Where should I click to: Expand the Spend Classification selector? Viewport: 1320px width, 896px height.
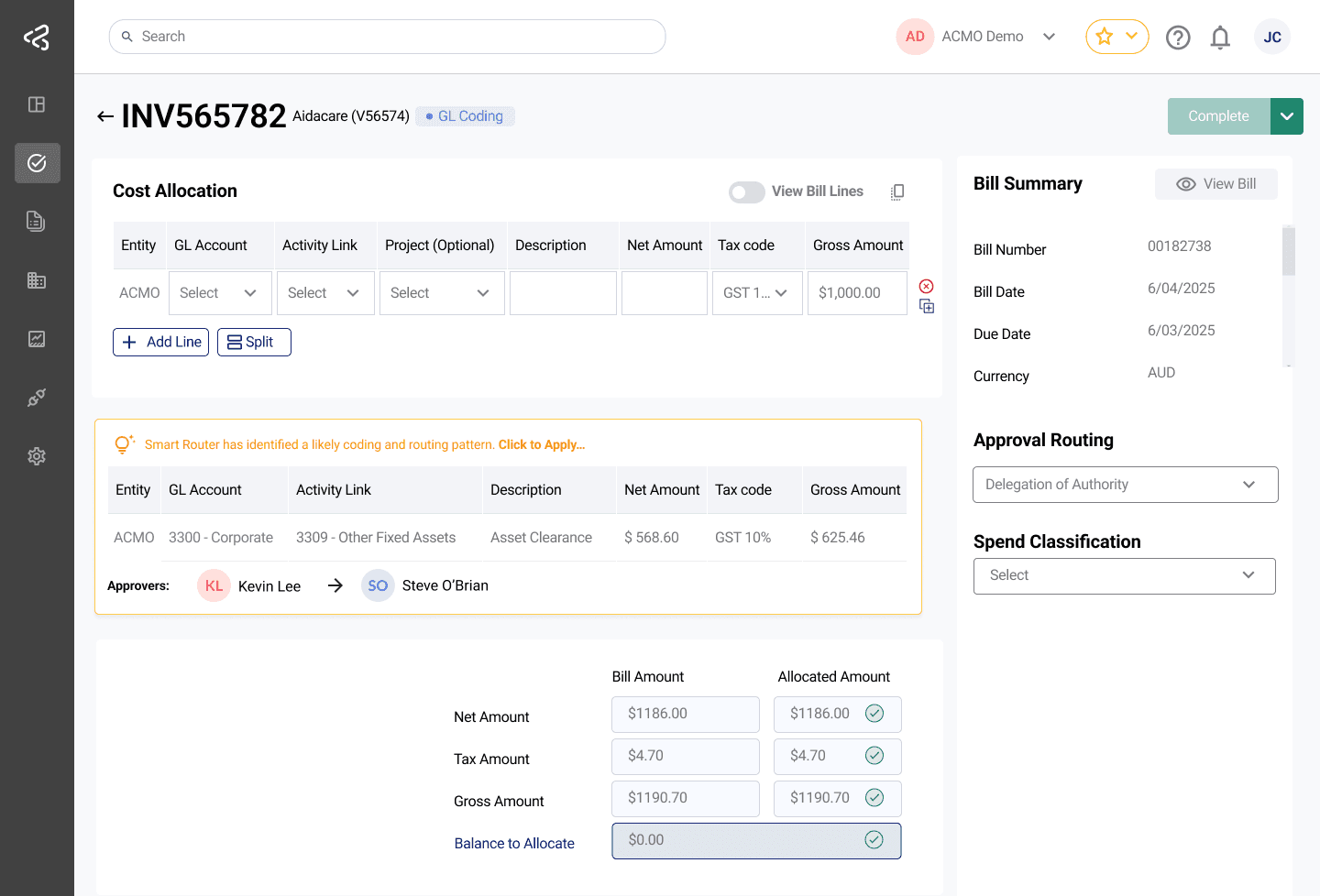(1124, 575)
